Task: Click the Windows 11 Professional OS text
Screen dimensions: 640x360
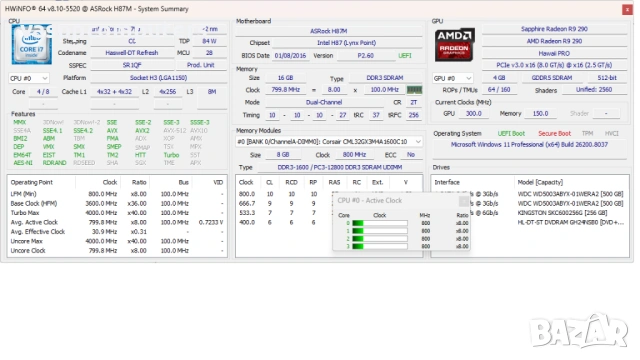Action: pyautogui.click(x=529, y=144)
